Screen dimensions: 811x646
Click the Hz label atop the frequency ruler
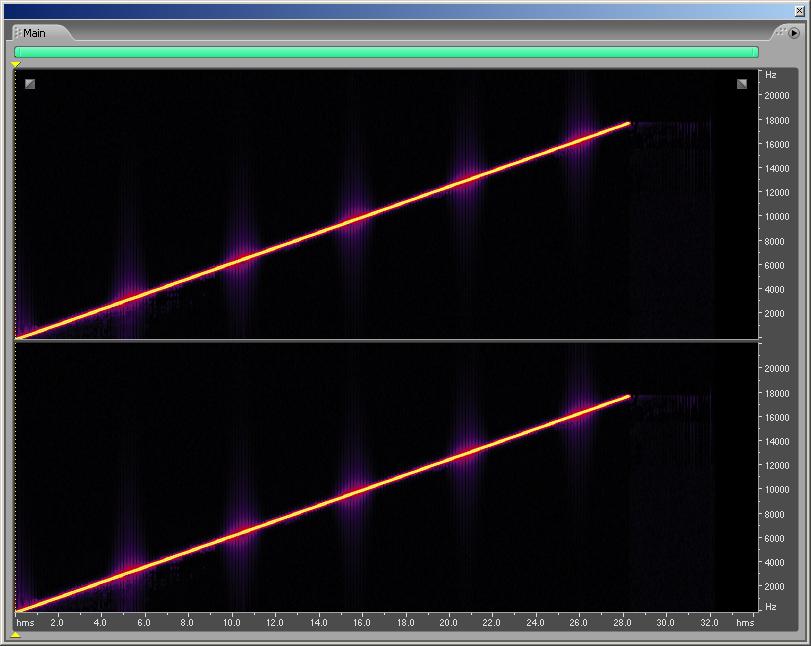click(771, 75)
